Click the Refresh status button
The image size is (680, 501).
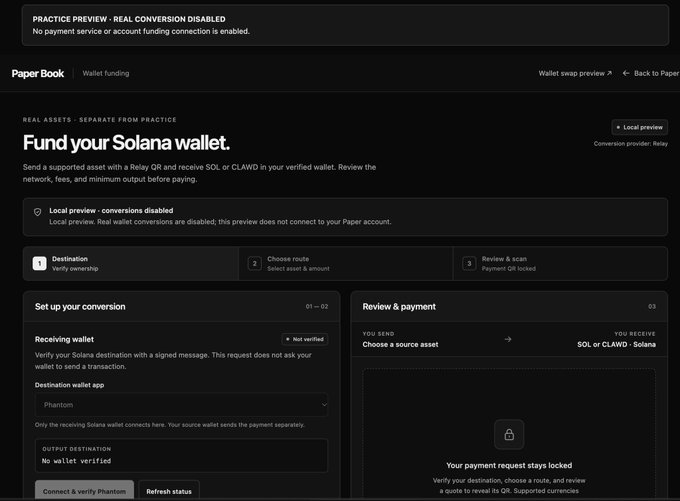[x=169, y=491]
